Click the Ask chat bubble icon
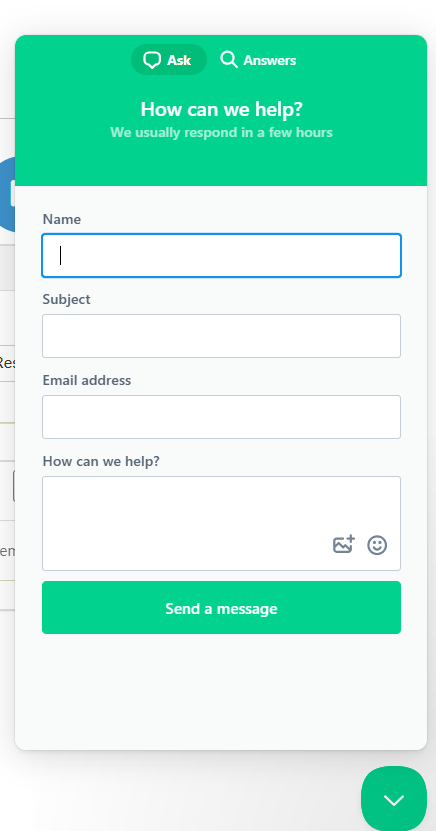 click(152, 60)
